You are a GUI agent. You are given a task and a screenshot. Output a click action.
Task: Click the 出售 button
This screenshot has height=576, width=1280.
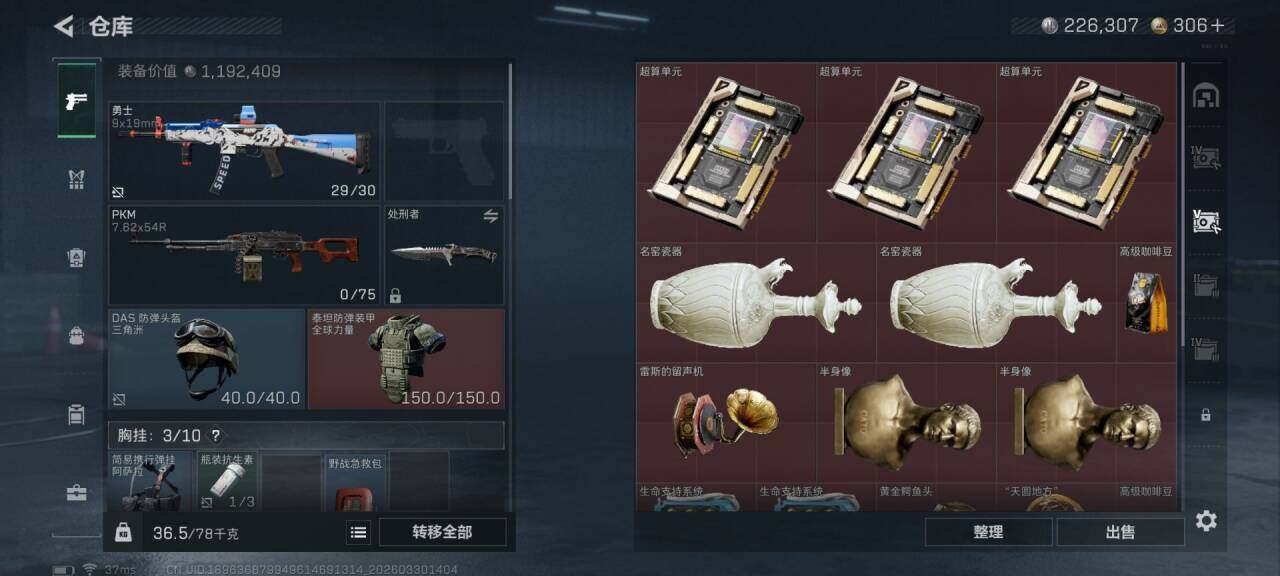(x=1120, y=532)
